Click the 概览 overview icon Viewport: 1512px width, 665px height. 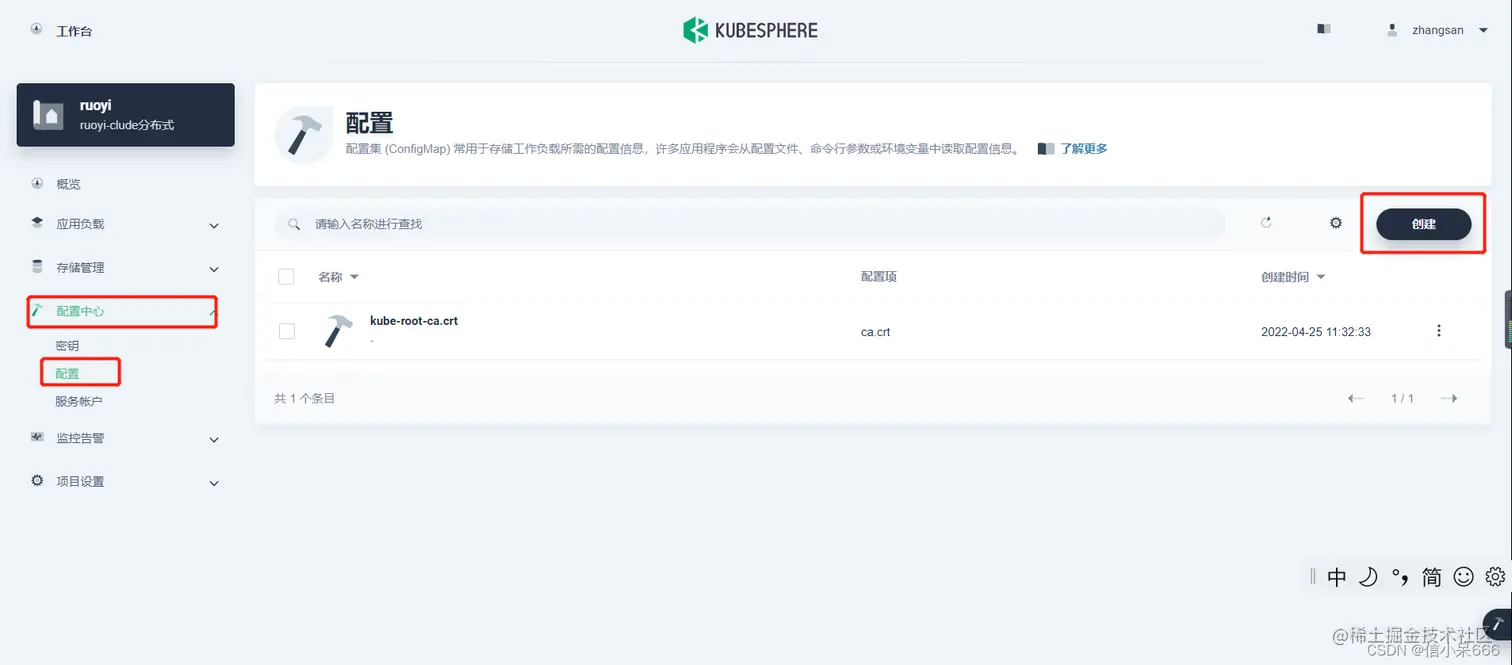pos(37,183)
